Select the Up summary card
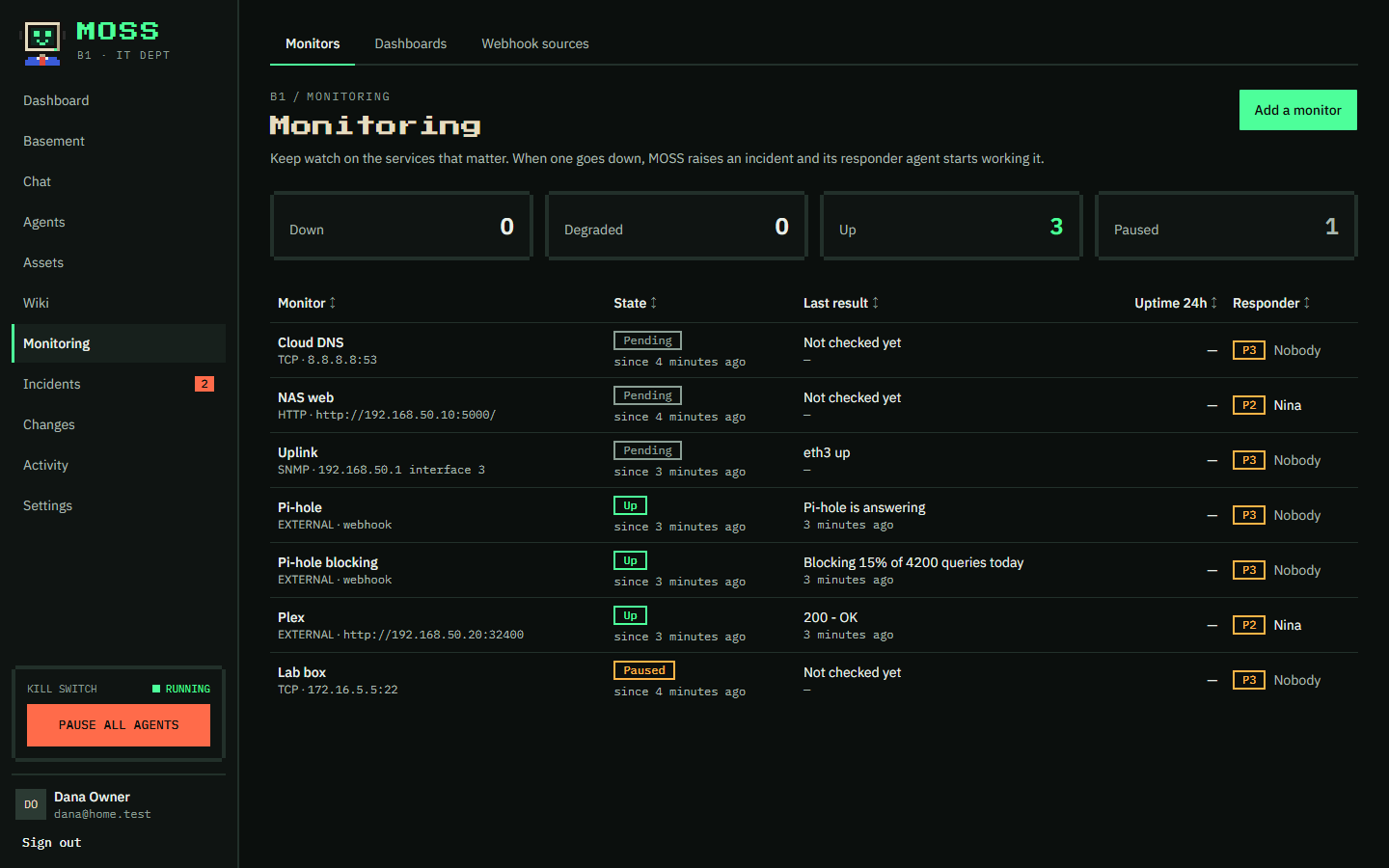The image size is (1389, 868). (951, 227)
